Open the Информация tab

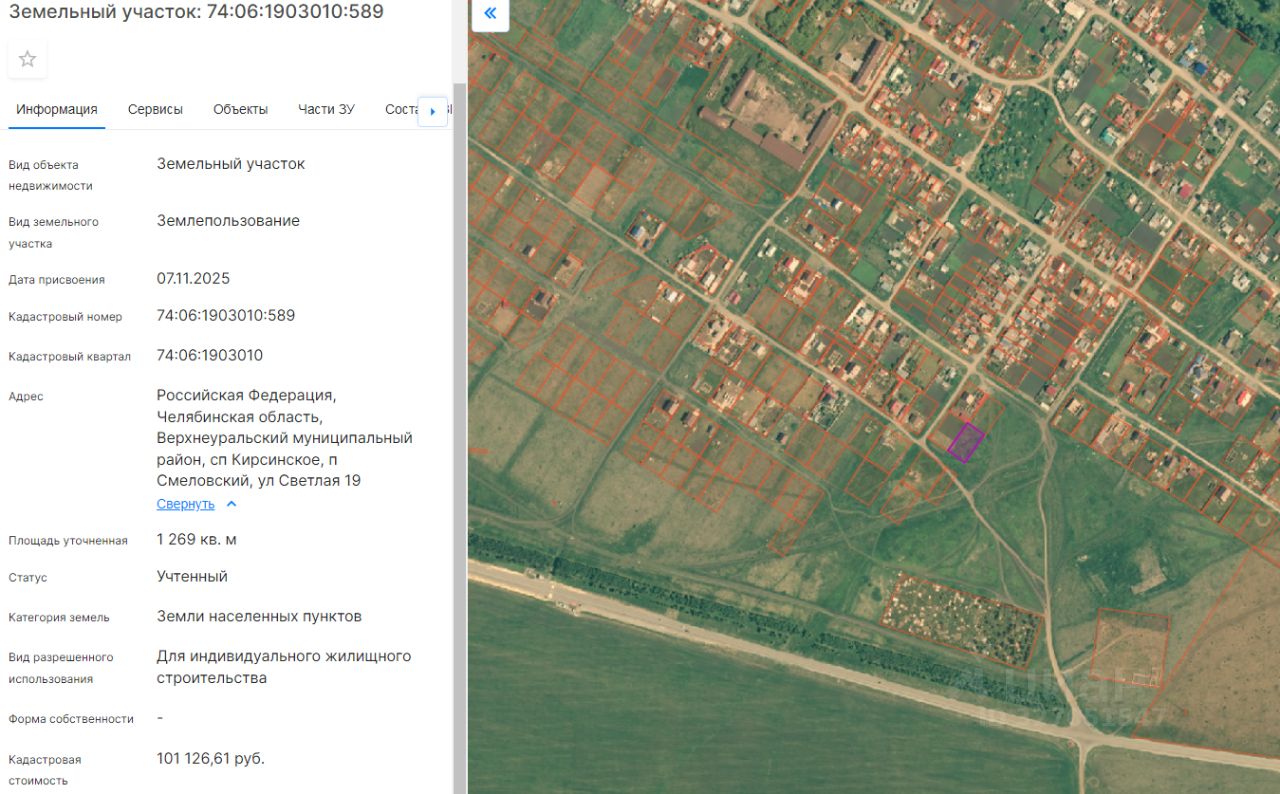pos(56,110)
